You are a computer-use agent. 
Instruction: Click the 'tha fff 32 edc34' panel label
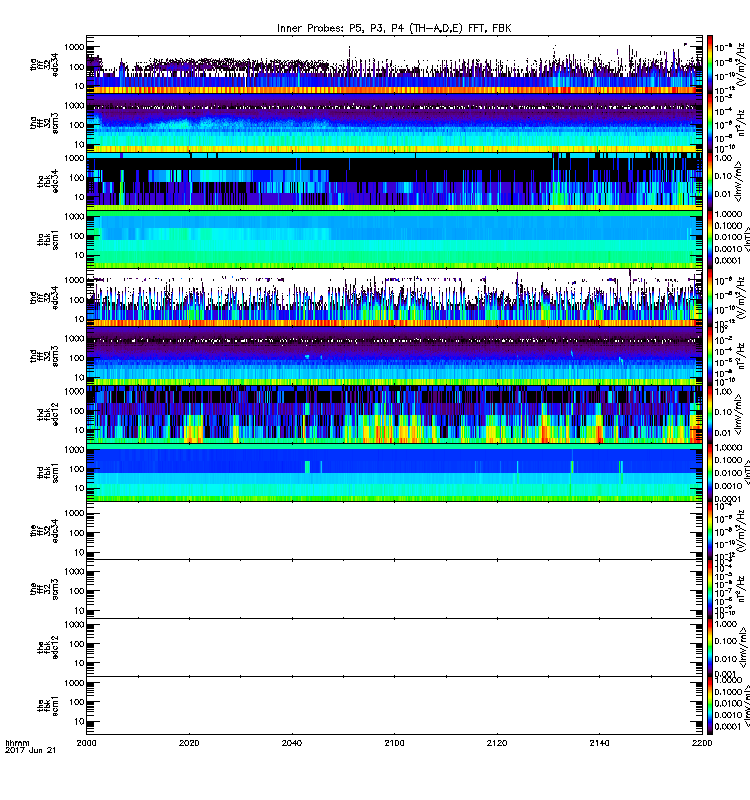(44, 65)
